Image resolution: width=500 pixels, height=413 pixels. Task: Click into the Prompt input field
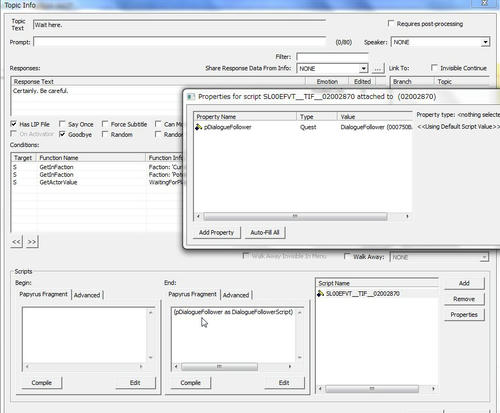[x=179, y=42]
